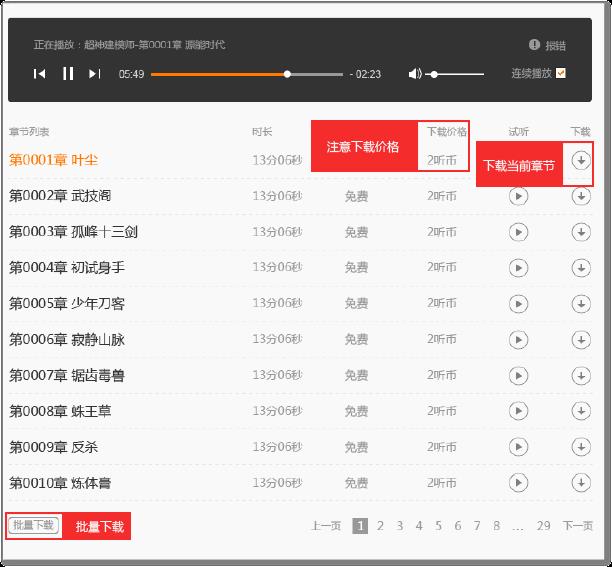Preview play 第0006章 寂静山脉
The width and height of the screenshot is (612, 567).
coord(518,339)
